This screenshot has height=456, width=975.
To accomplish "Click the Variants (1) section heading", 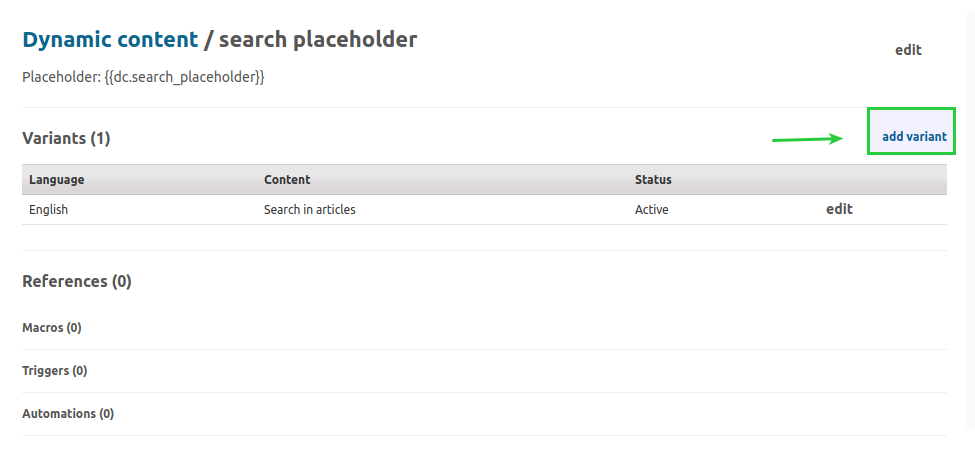I will [66, 138].
